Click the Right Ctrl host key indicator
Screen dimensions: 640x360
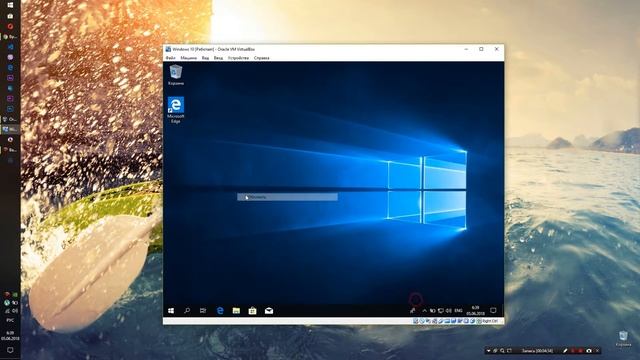pyautogui.click(x=490, y=321)
